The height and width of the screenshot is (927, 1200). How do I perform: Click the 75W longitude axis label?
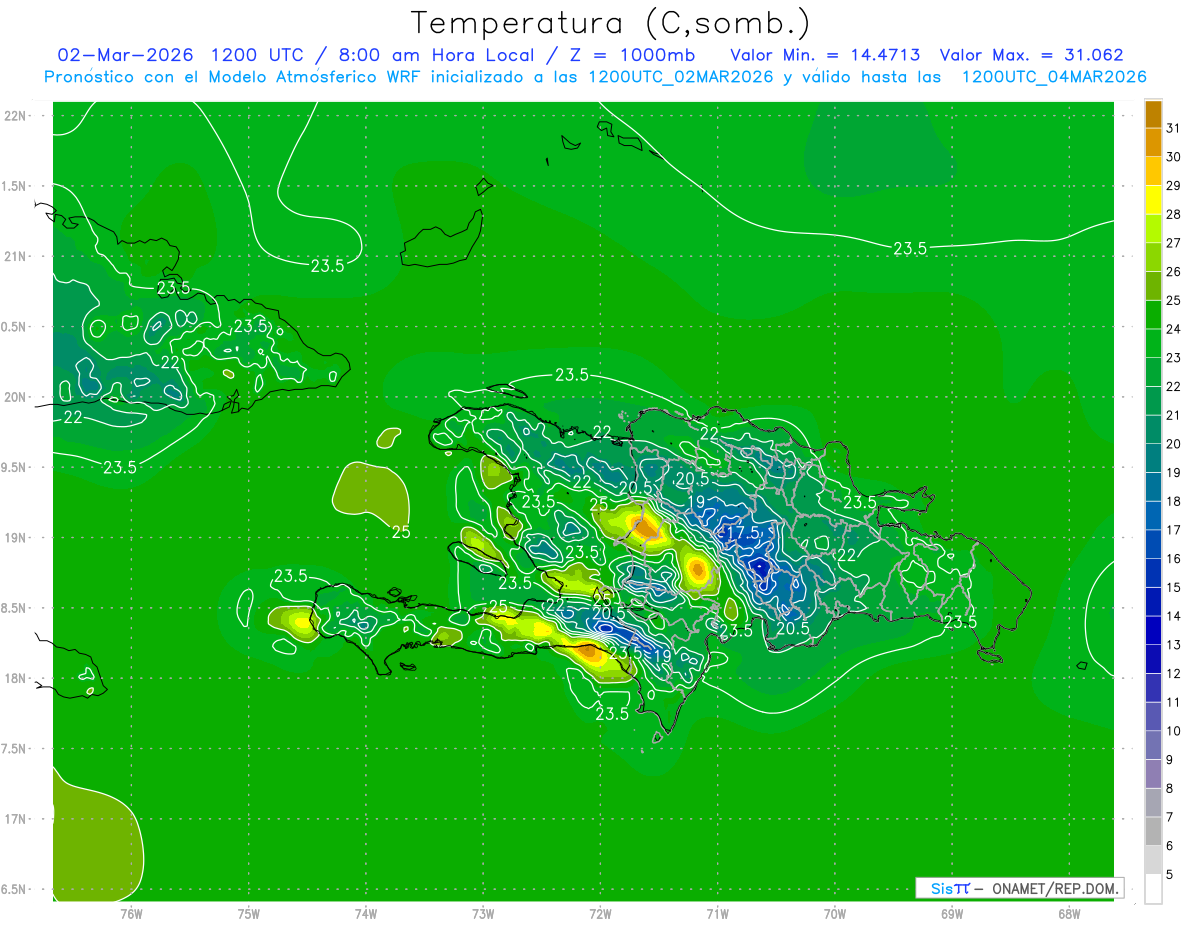point(249,913)
